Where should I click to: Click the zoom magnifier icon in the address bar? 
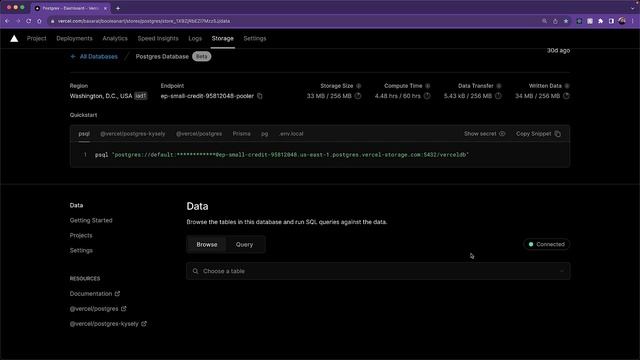pos(544,21)
